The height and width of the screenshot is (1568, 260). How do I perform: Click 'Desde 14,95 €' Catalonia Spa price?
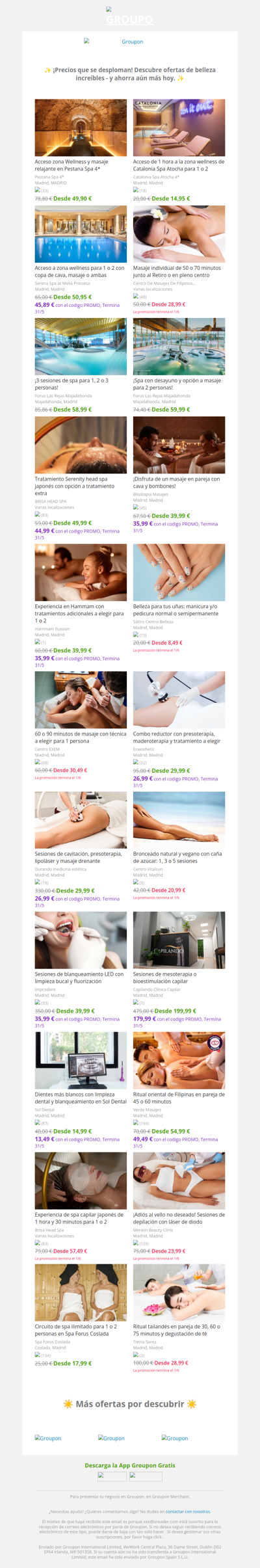tap(171, 198)
